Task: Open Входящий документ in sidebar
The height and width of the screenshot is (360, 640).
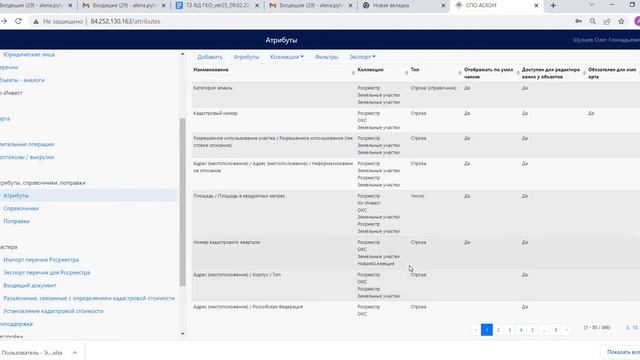Action: point(30,286)
